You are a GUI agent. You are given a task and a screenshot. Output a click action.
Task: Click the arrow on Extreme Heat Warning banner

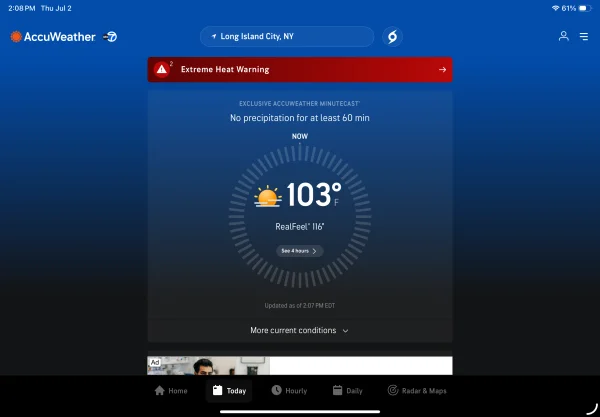pos(442,70)
